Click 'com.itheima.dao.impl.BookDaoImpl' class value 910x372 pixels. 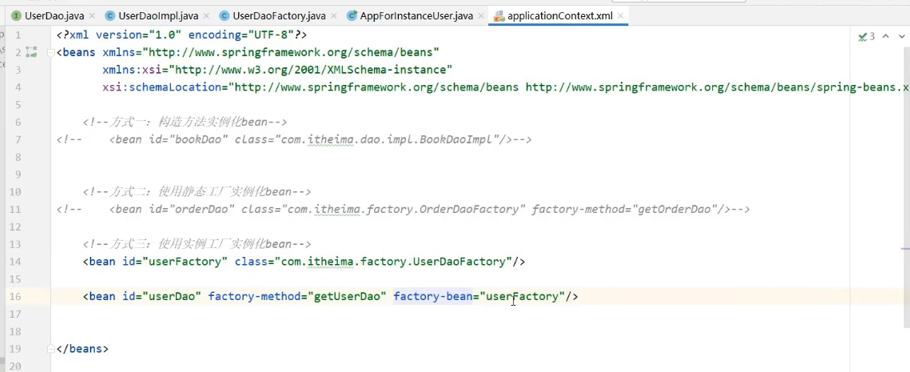pos(387,140)
